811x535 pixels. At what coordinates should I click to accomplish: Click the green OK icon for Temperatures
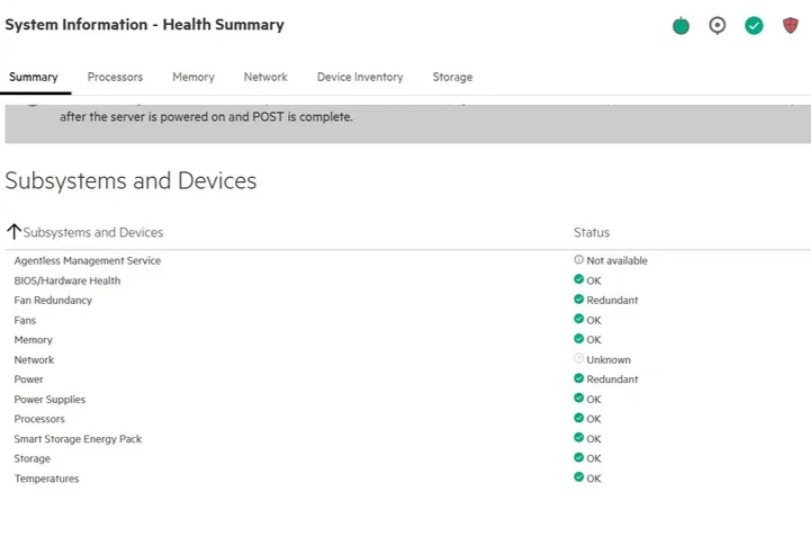(x=578, y=478)
